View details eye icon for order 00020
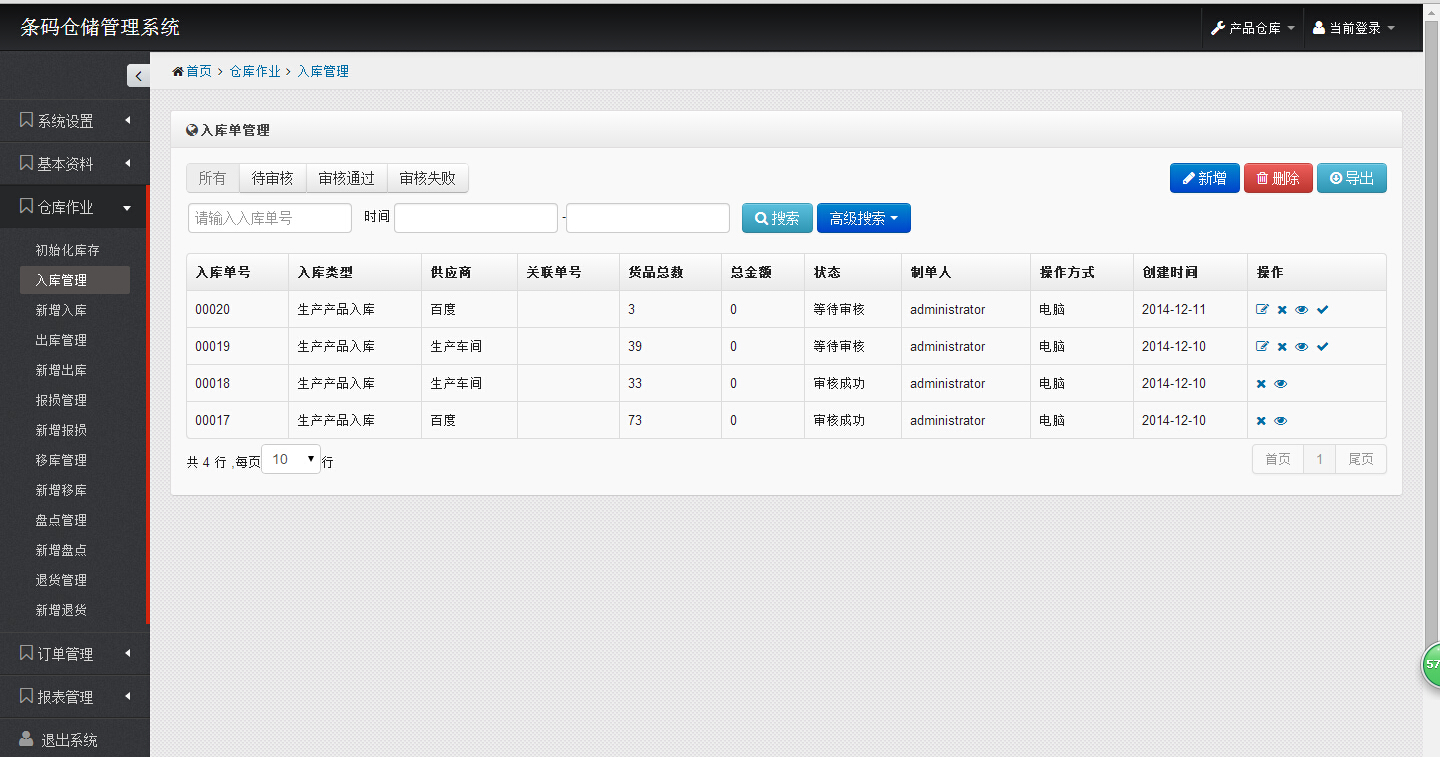This screenshot has width=1440, height=757. [x=1301, y=310]
